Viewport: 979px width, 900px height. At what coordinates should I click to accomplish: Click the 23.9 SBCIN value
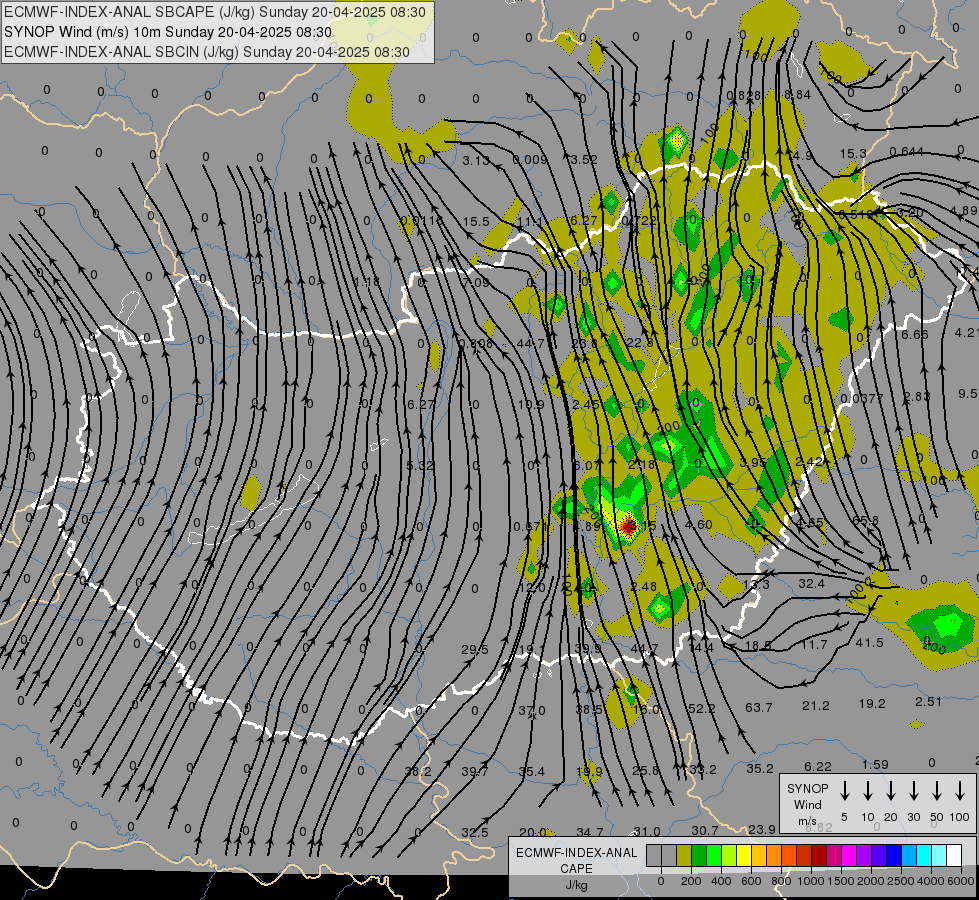[x=762, y=829]
